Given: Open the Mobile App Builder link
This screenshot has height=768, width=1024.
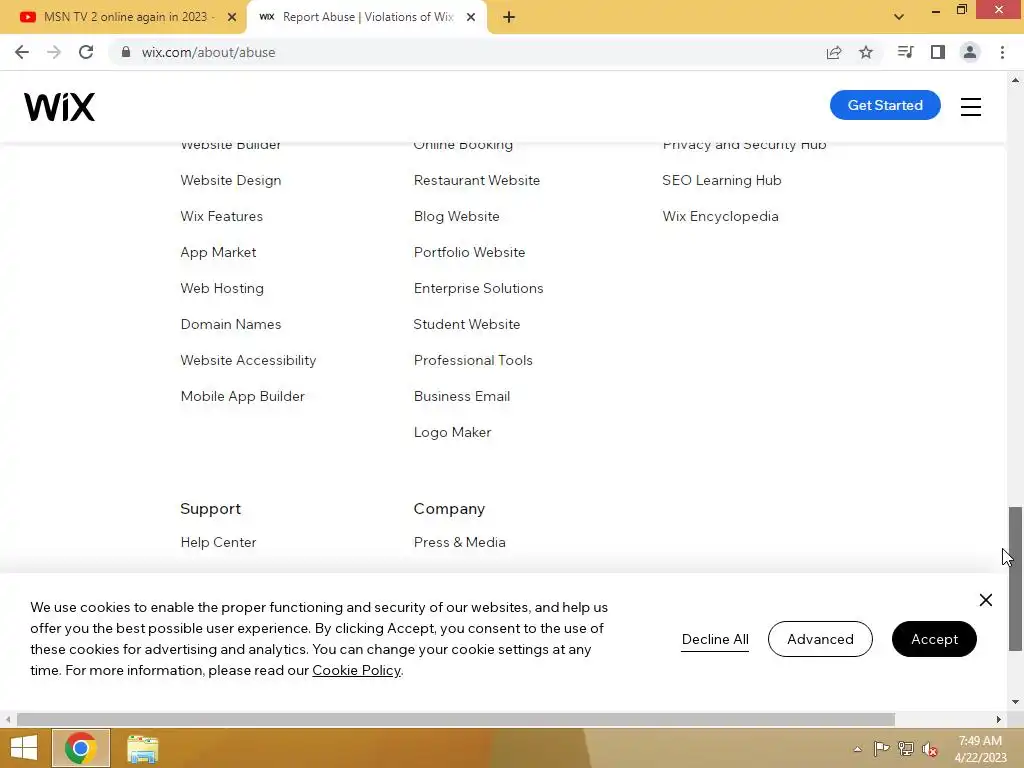Looking at the screenshot, I should pos(242,396).
